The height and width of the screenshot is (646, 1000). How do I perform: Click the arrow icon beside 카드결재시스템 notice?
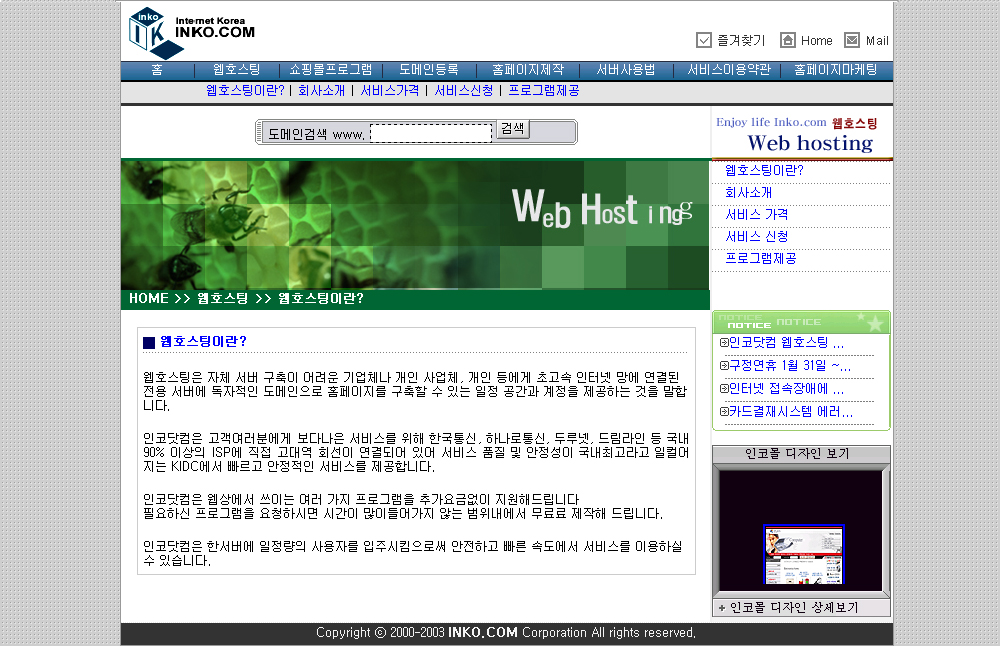point(723,412)
